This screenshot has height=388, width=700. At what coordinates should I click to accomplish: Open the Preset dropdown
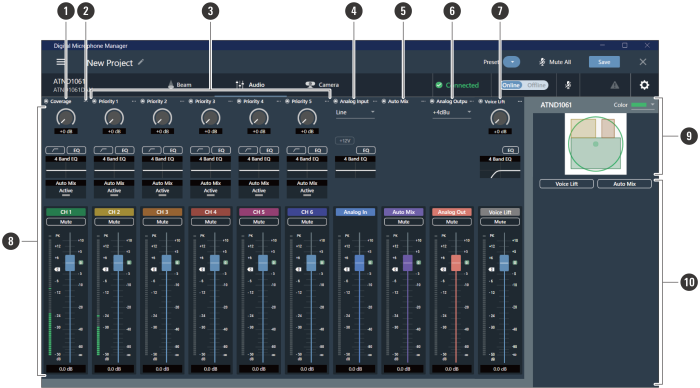coord(512,62)
